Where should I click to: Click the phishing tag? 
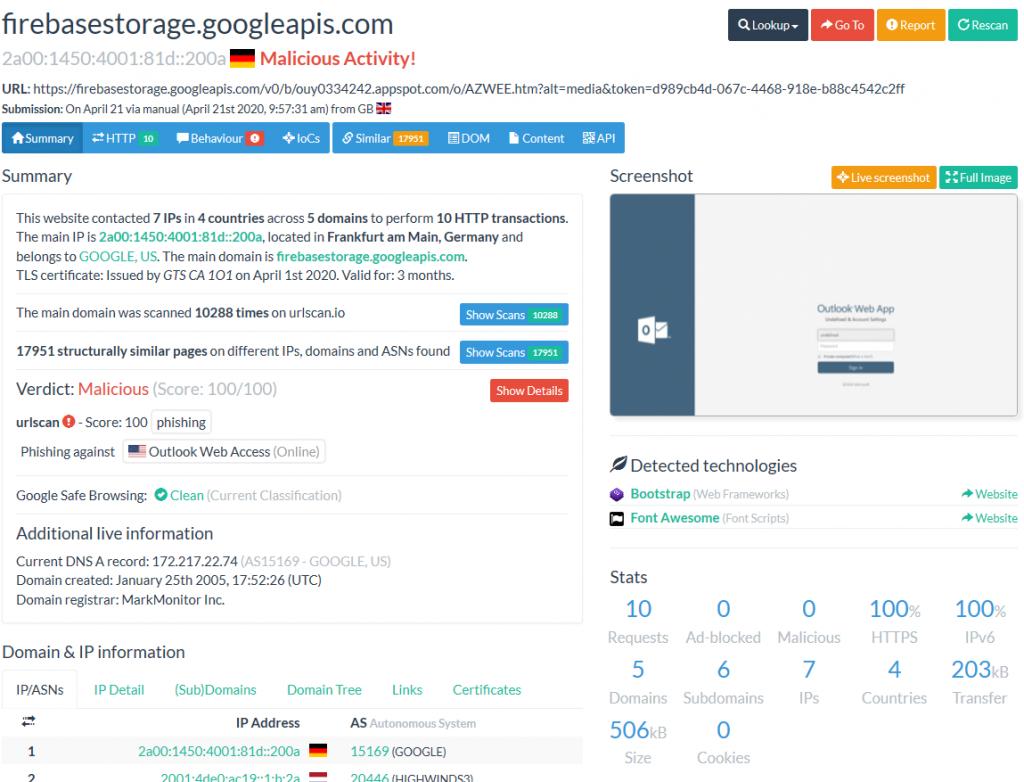[x=181, y=423]
